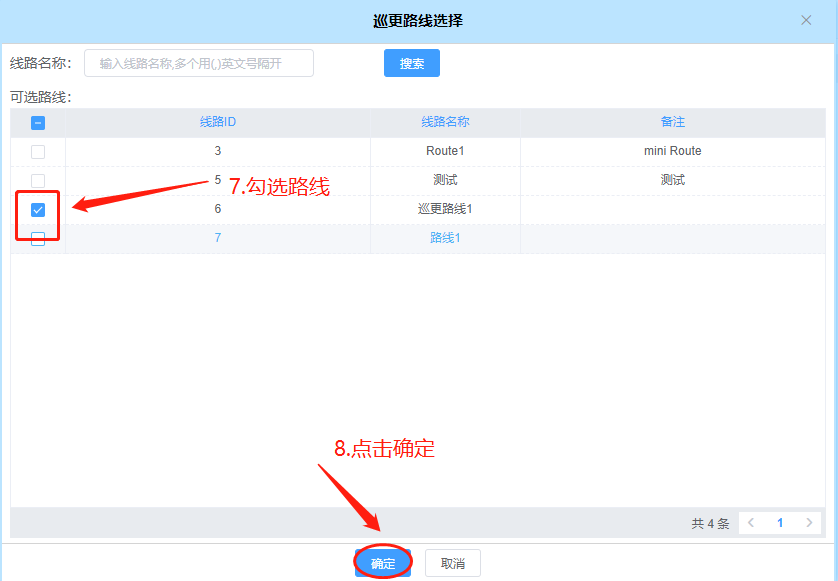This screenshot has height=581, width=838.
Task: Sort by the 备注 column header
Action: (672, 122)
